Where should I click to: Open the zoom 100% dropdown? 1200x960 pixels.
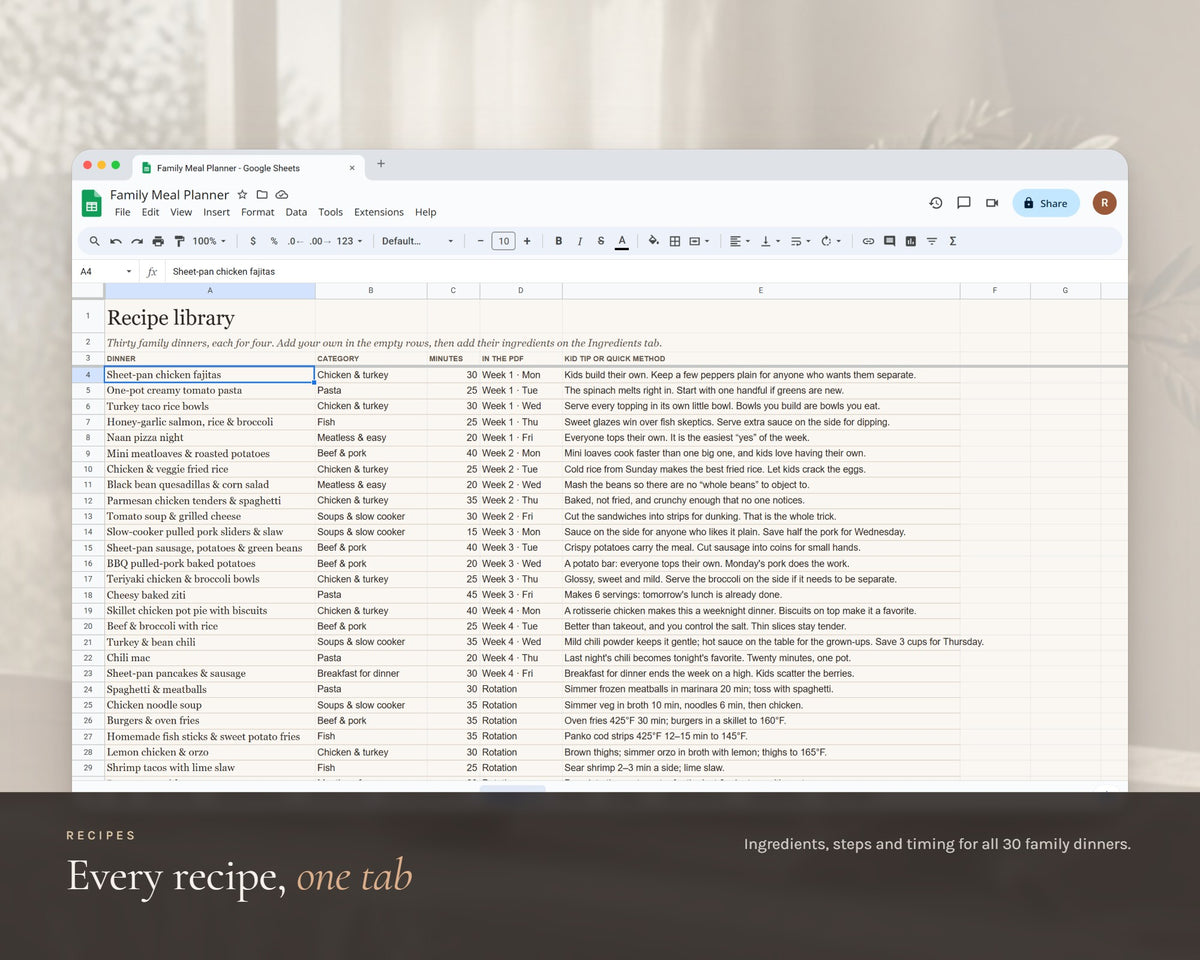[x=209, y=241]
